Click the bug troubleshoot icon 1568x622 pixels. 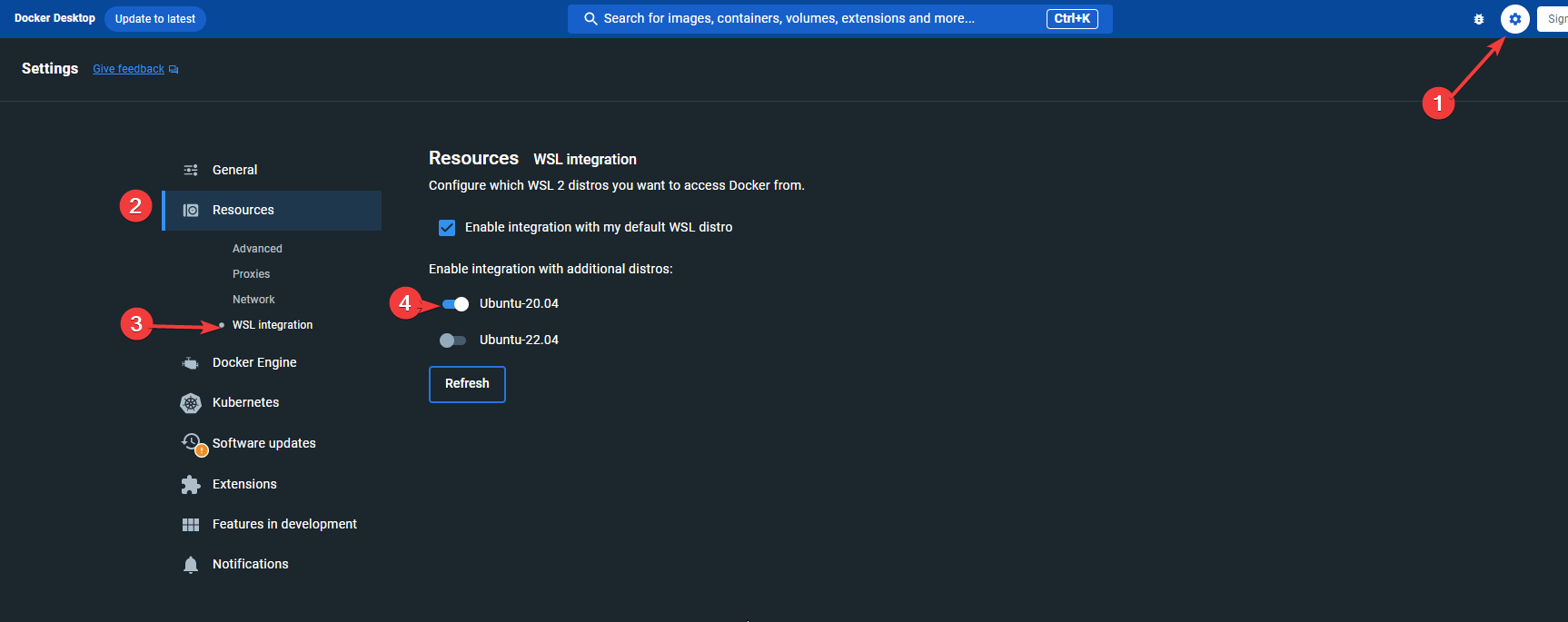(x=1479, y=19)
